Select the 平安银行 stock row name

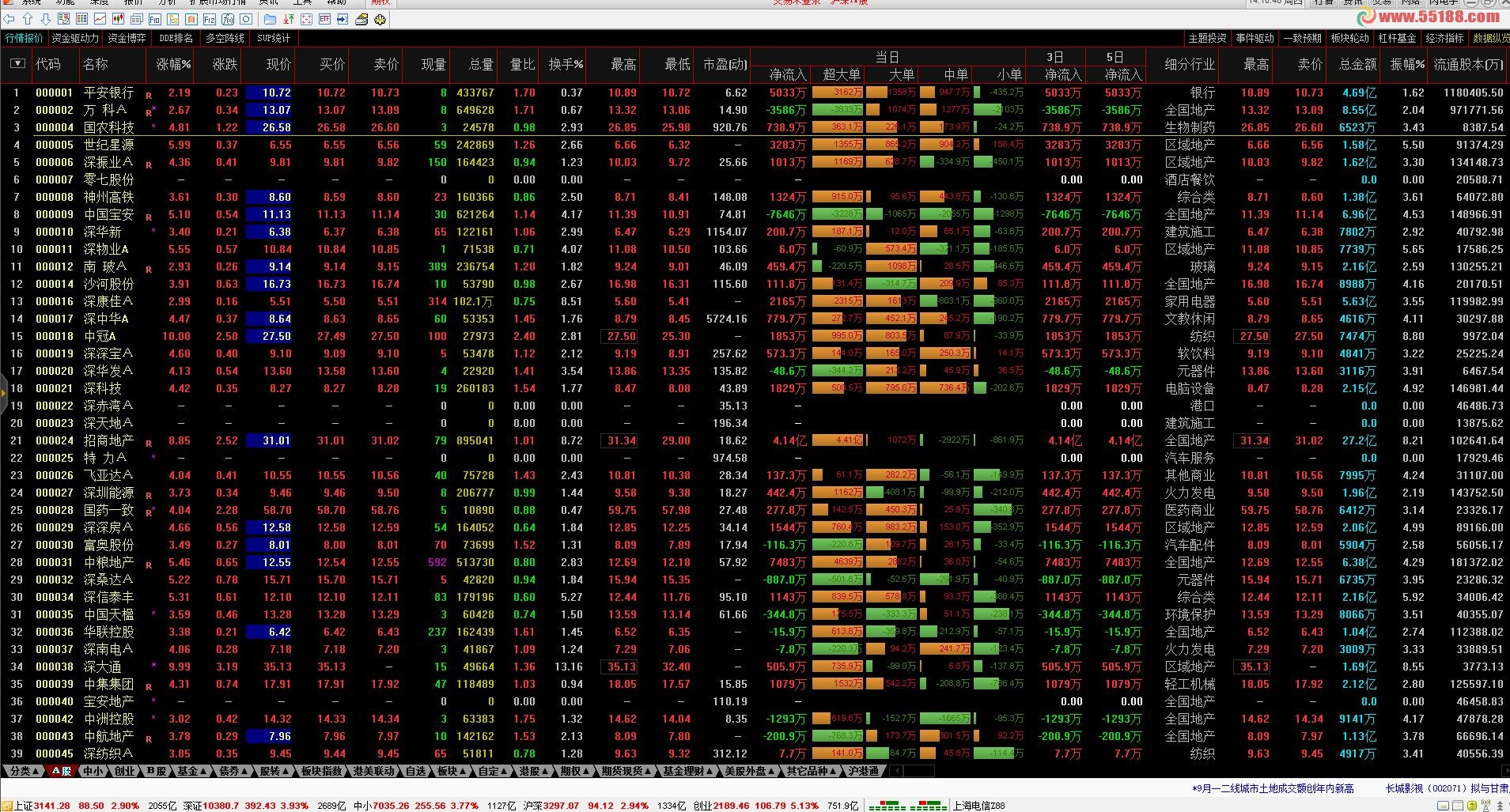pos(109,93)
